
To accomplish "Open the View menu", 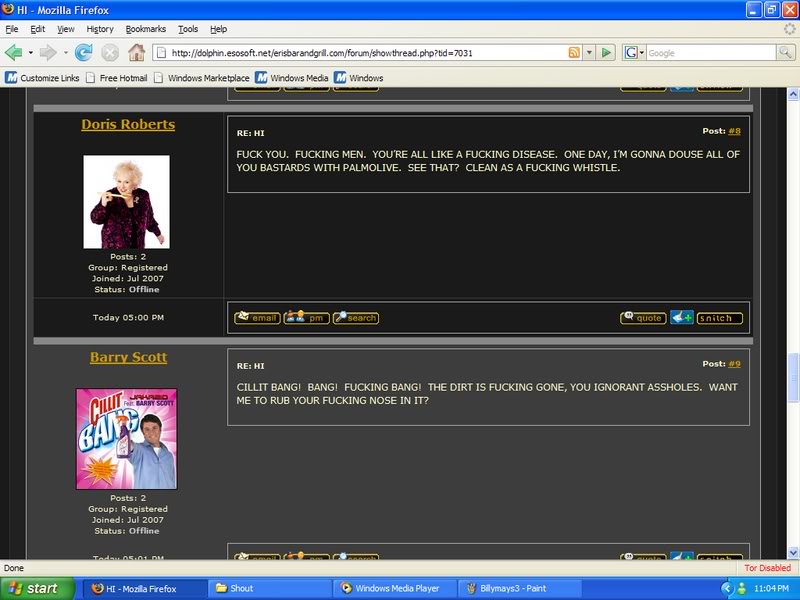I will (x=65, y=29).
